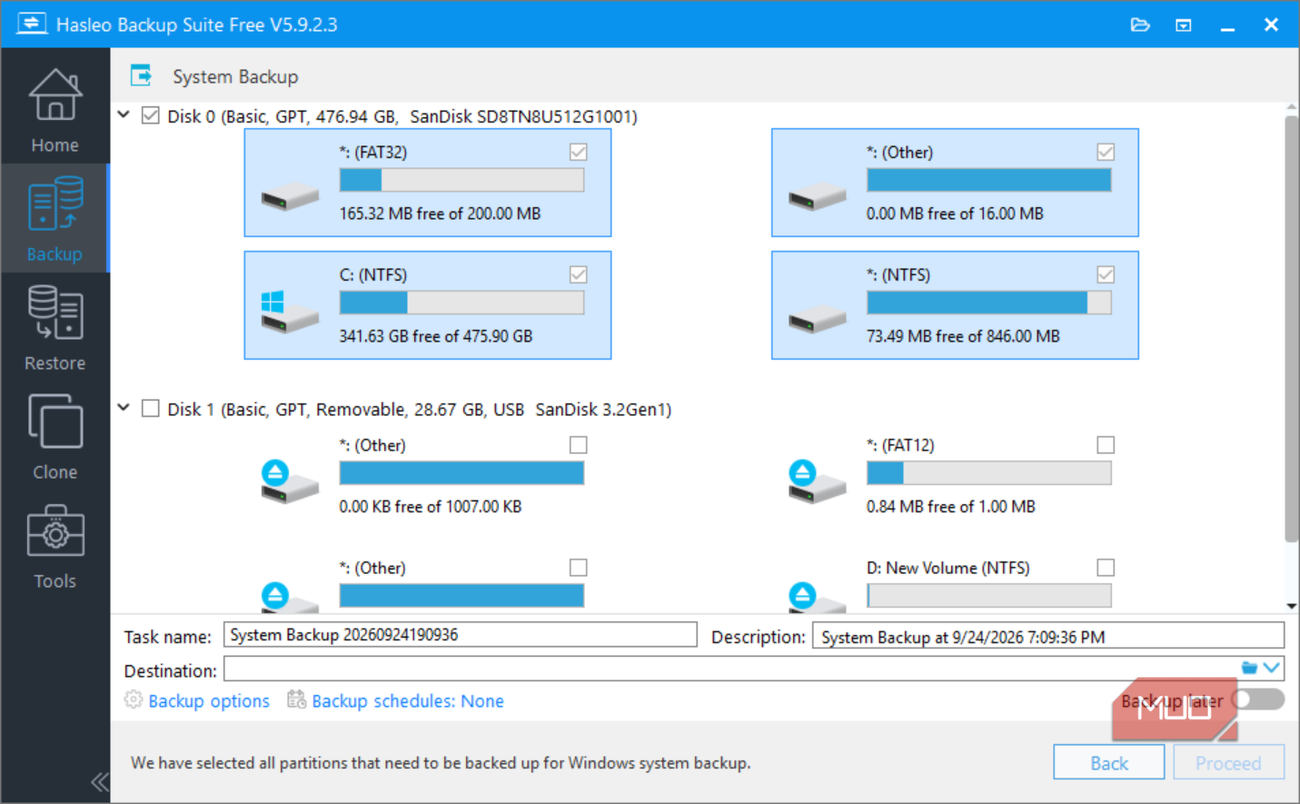
Task: Click the Description input field
Action: click(x=1048, y=635)
